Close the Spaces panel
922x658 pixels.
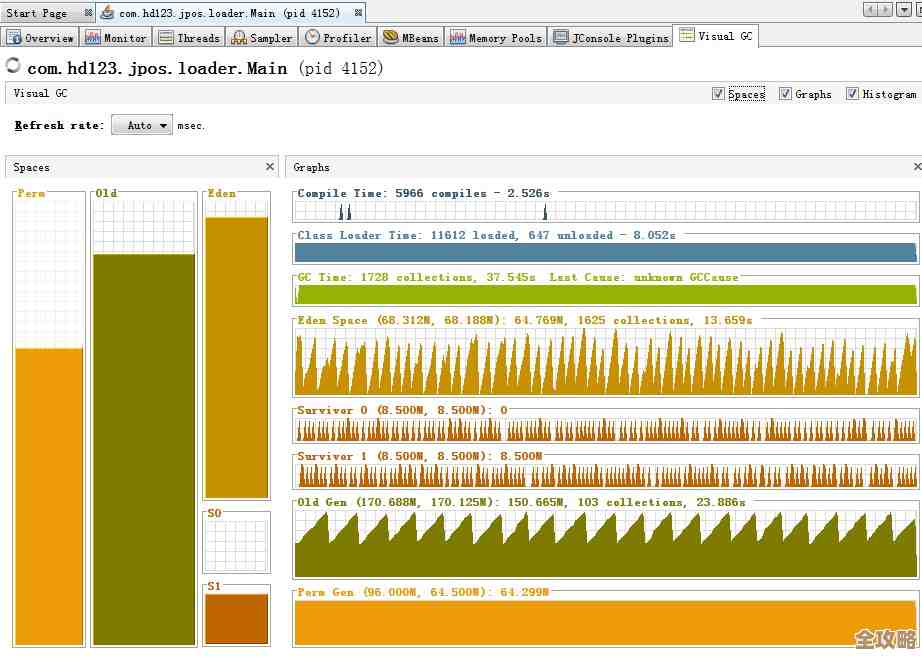pos(269,167)
